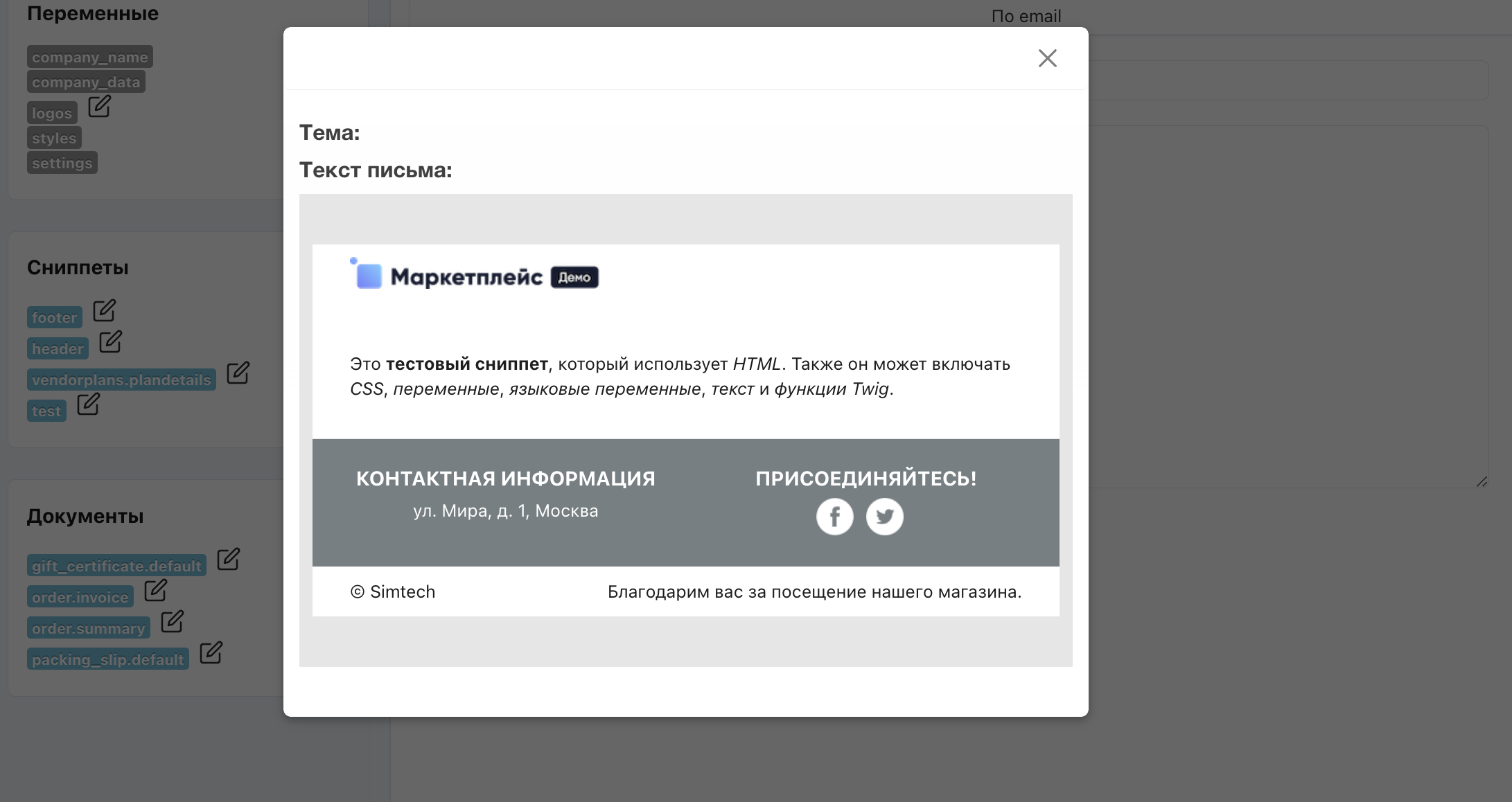The height and width of the screenshot is (802, 1512).
Task: Close the email preview dialog
Action: click(1047, 58)
